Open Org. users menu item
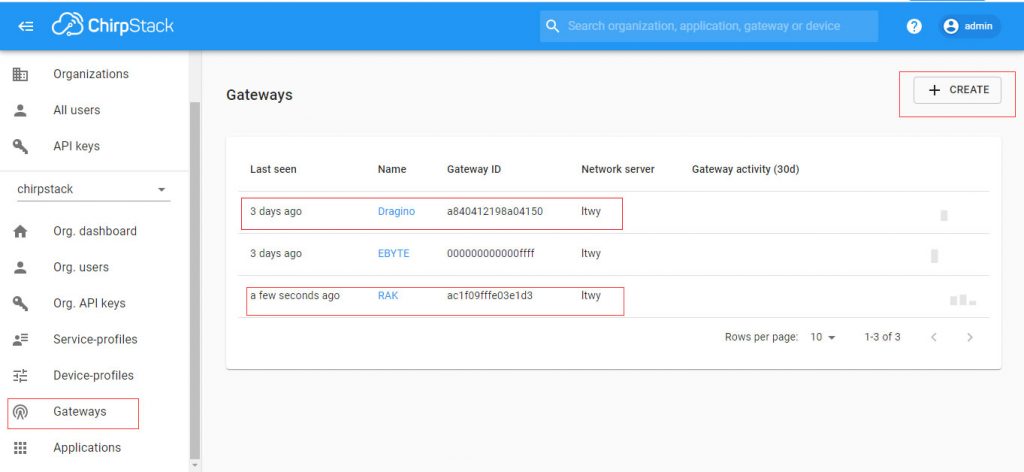The height and width of the screenshot is (472, 1024). coord(81,267)
